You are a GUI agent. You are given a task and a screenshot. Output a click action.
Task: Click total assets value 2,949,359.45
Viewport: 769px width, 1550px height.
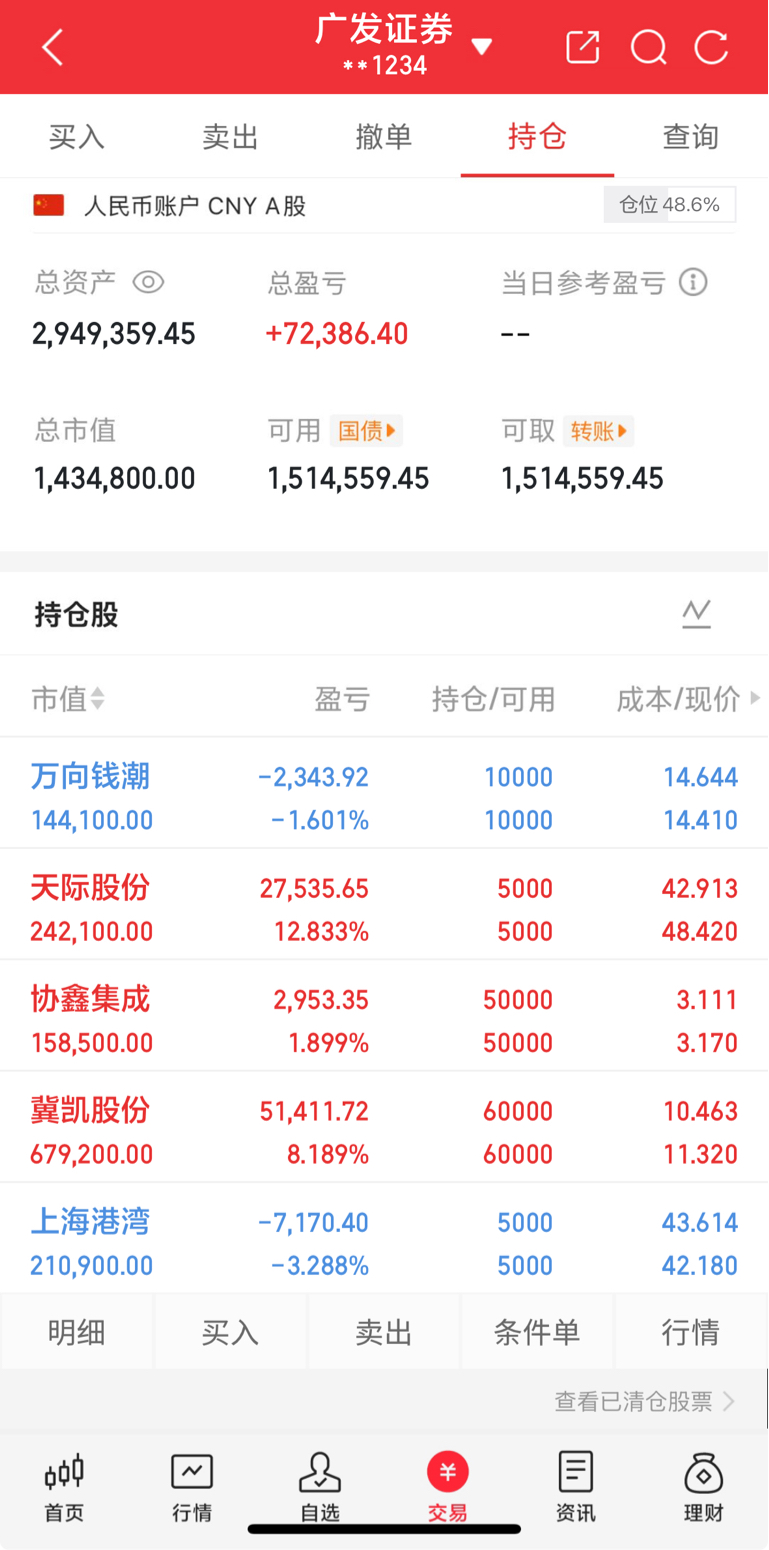[114, 334]
